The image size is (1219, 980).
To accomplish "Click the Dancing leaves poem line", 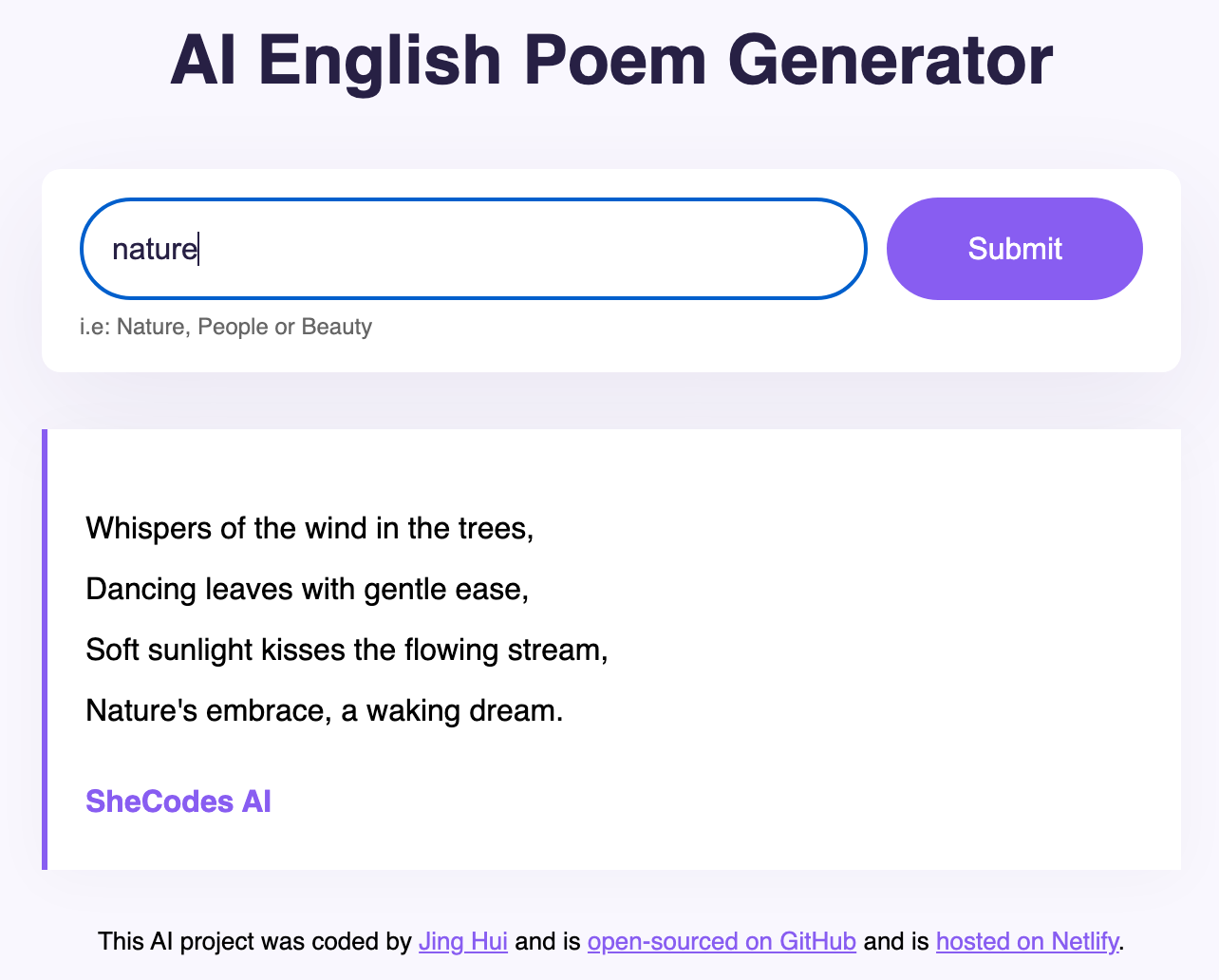I will point(307,589).
